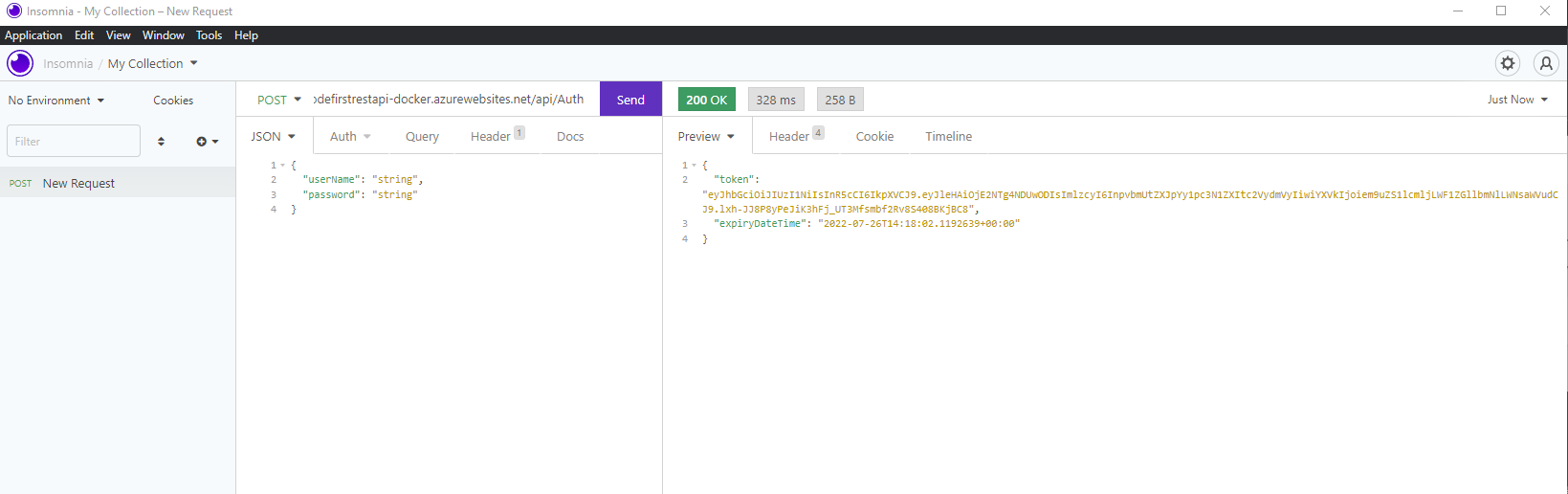Switch to the Cookie tab
This screenshot has width=1568, height=494.
click(874, 136)
